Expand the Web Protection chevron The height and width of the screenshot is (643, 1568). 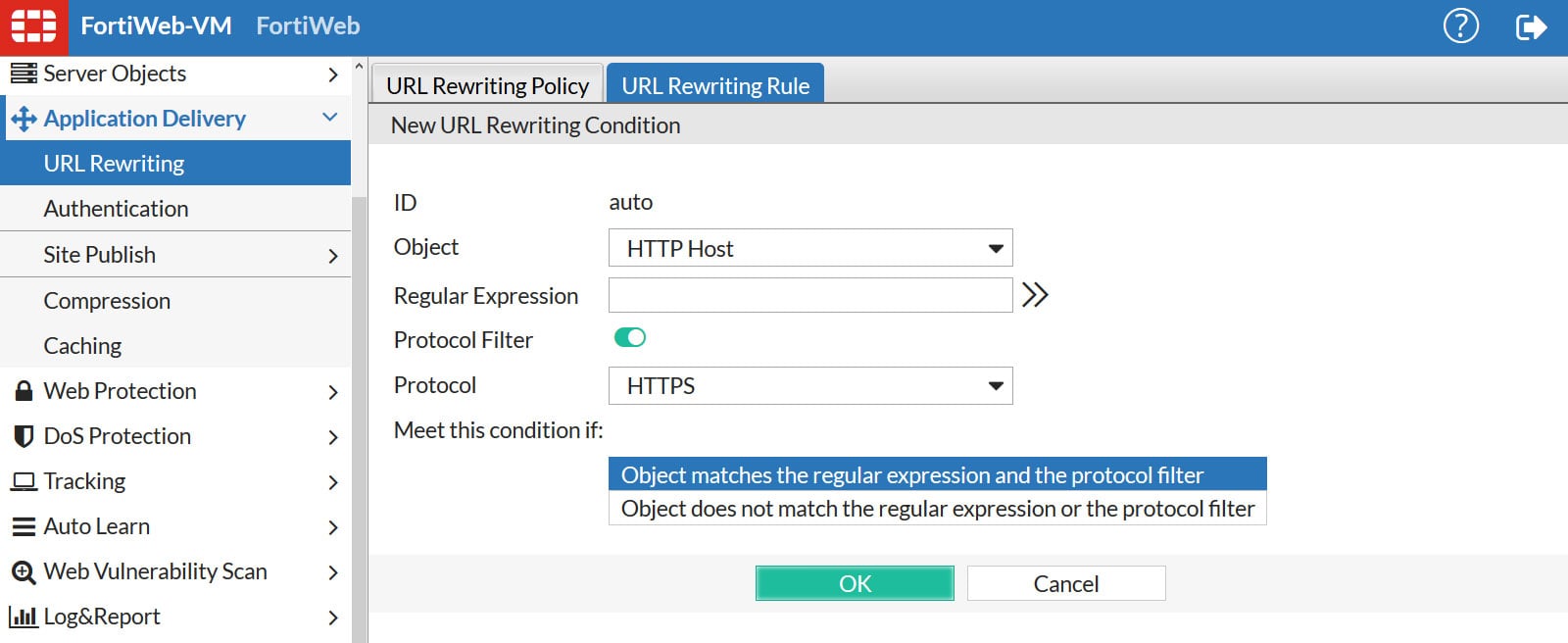tap(333, 392)
